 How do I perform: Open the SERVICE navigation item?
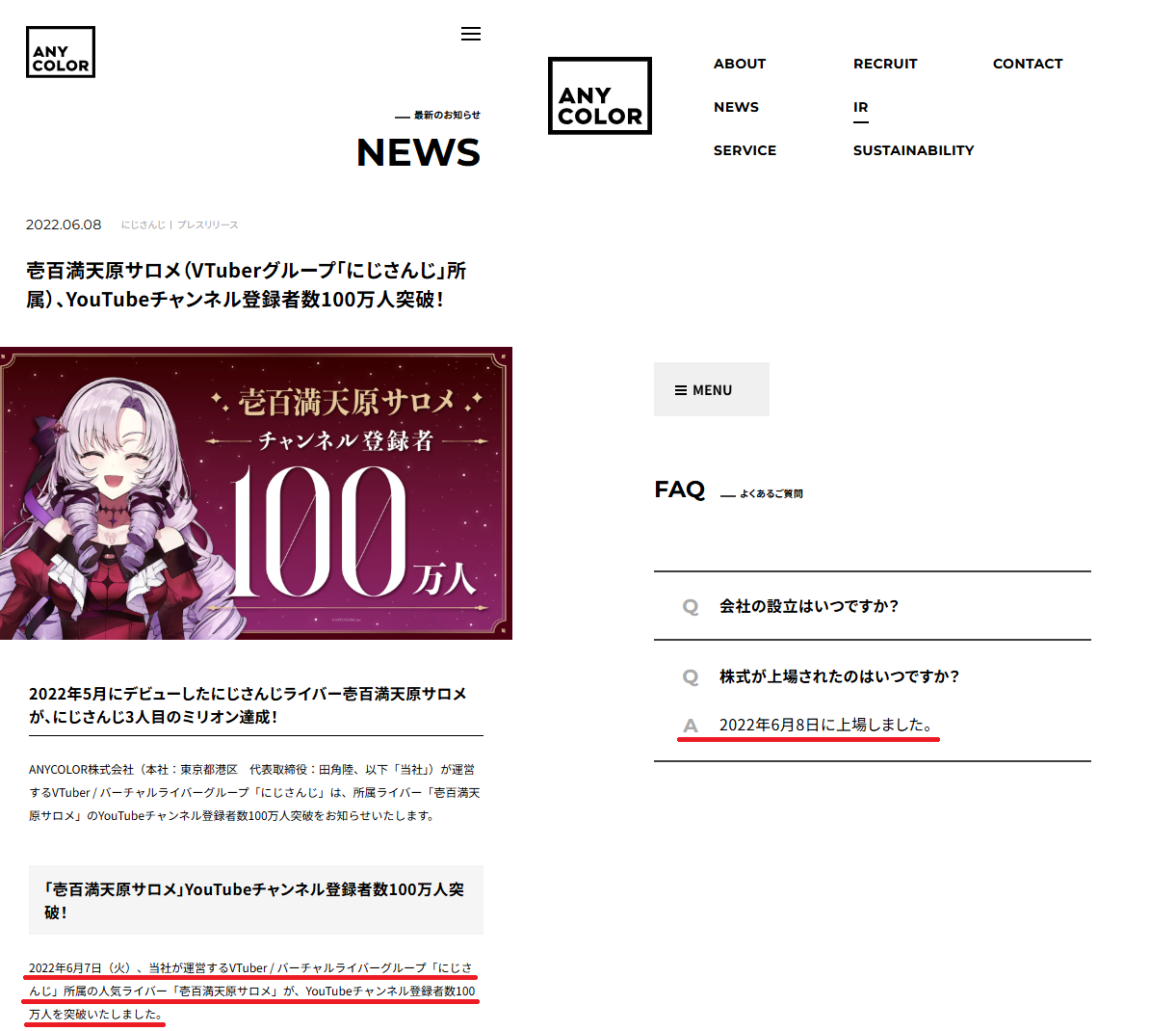click(745, 150)
